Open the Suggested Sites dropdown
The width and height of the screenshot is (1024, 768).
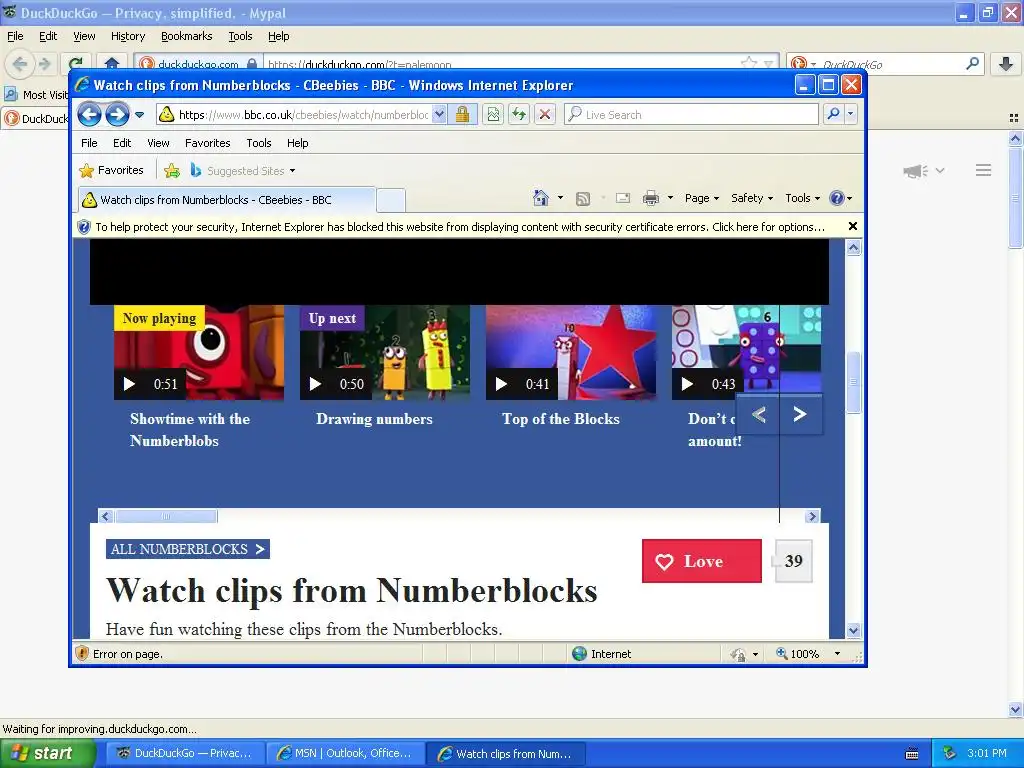point(243,170)
